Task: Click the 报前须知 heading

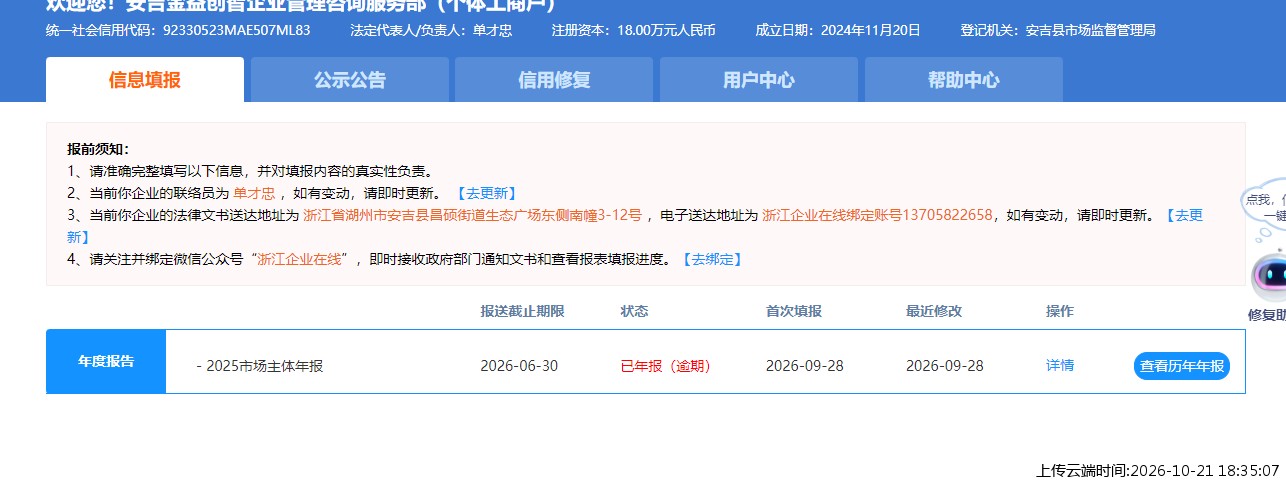Action: click(98, 149)
